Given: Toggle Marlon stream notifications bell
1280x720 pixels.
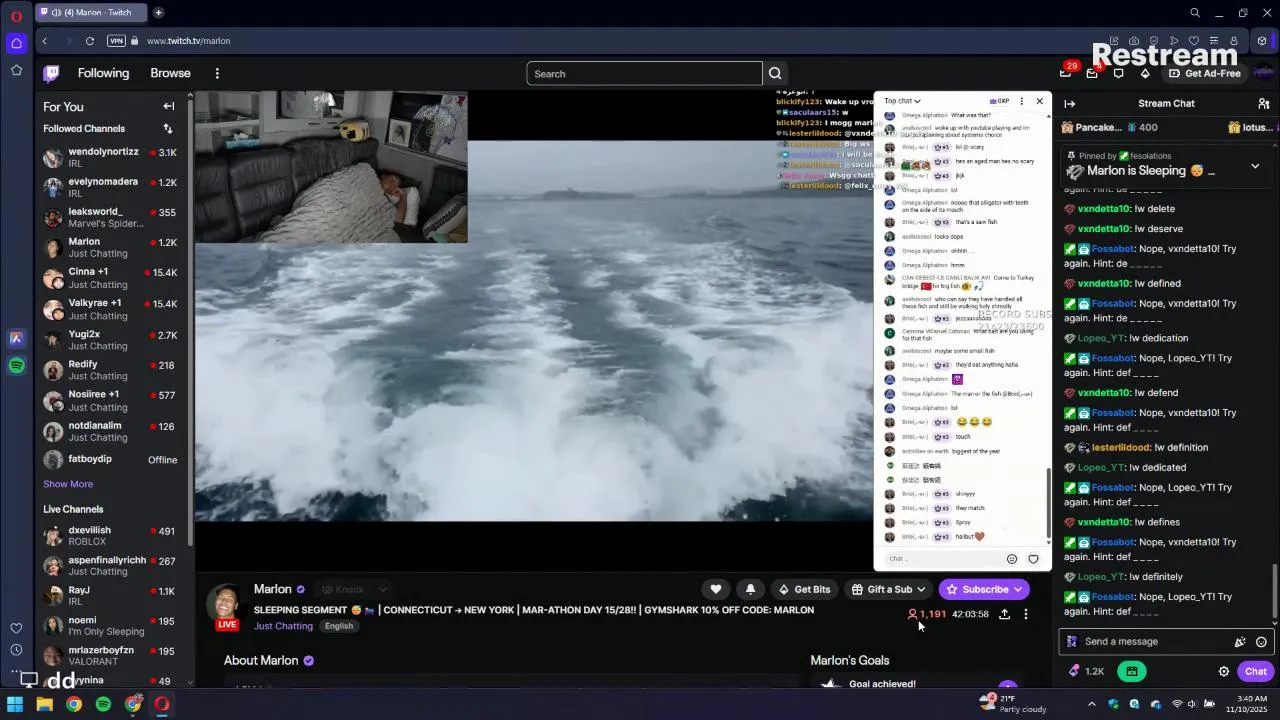Looking at the screenshot, I should 750,589.
